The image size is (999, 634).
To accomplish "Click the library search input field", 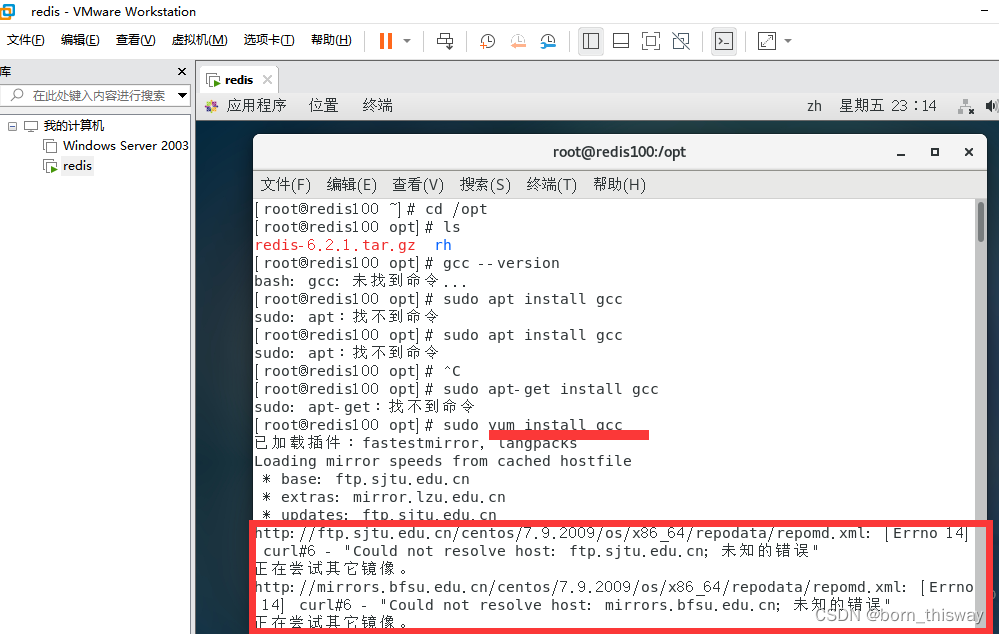I will tap(96, 96).
